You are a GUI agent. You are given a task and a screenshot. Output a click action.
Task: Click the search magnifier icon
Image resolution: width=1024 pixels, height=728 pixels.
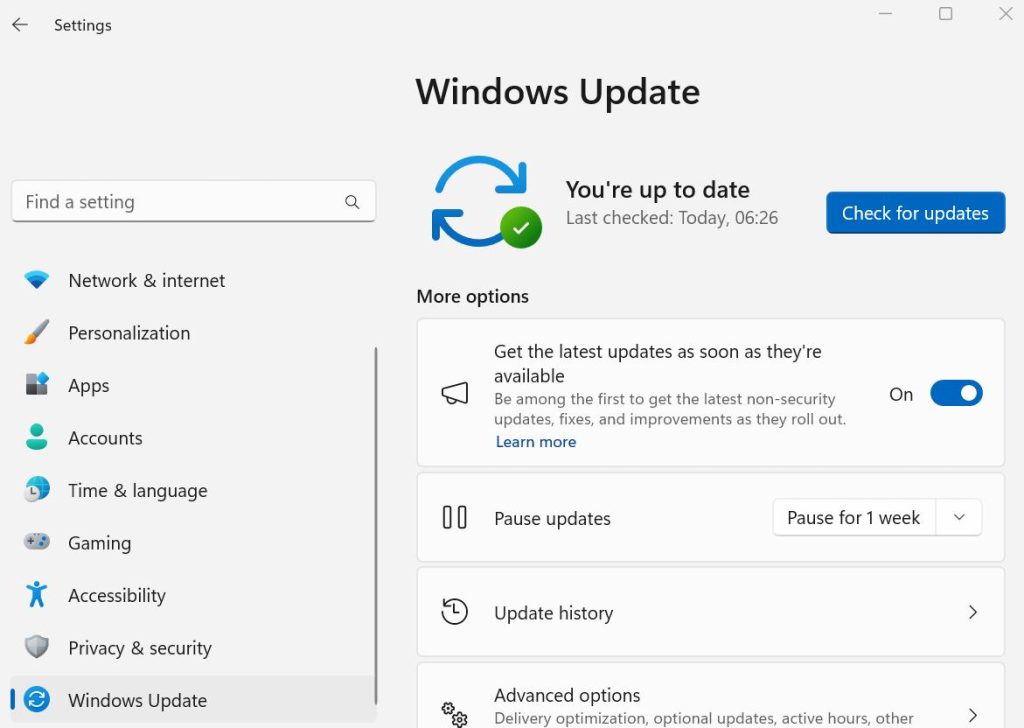pos(352,202)
